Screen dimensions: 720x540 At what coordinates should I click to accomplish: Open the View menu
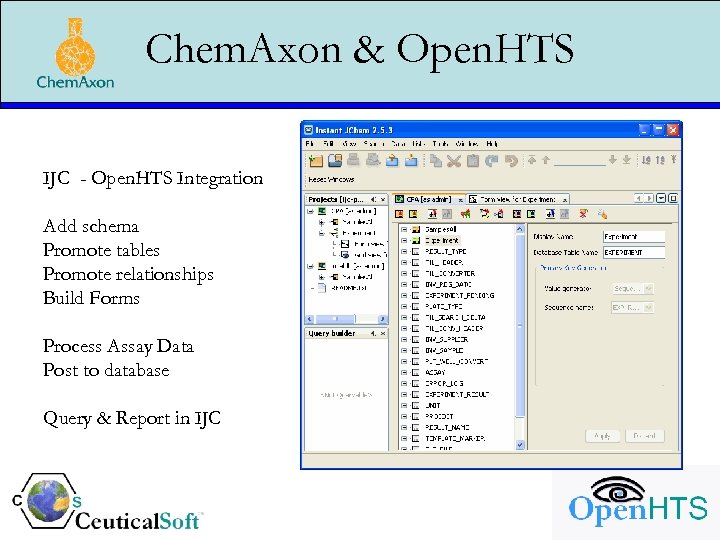point(349,144)
